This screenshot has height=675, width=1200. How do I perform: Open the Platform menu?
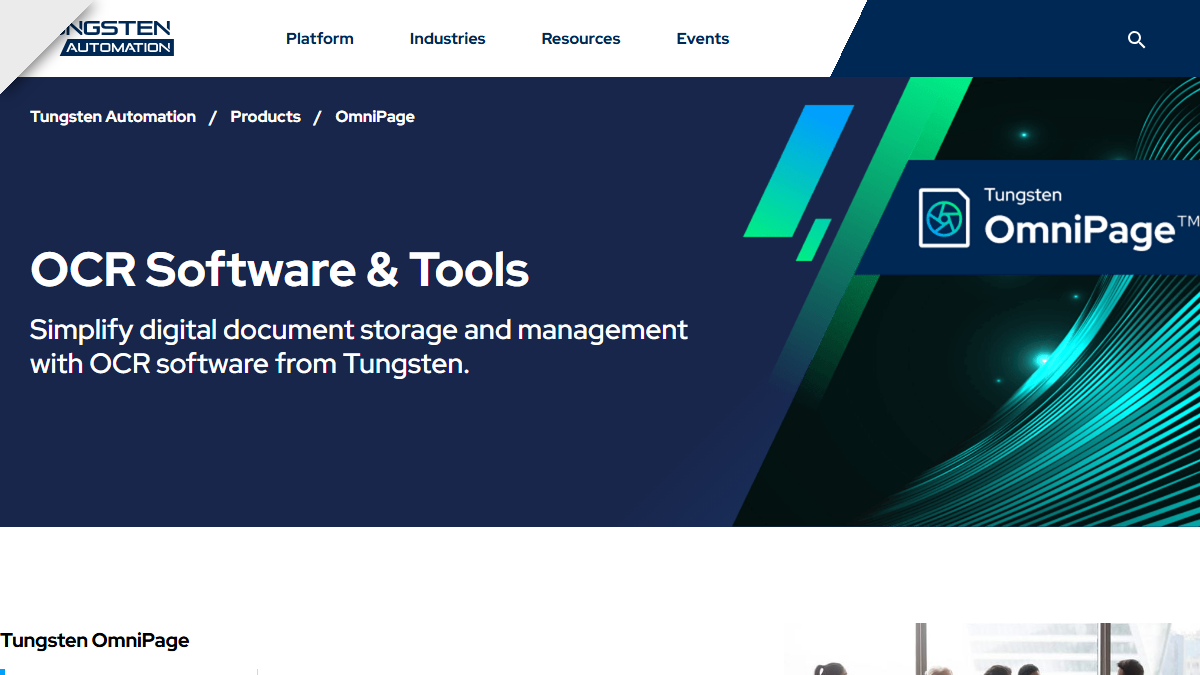[x=320, y=39]
